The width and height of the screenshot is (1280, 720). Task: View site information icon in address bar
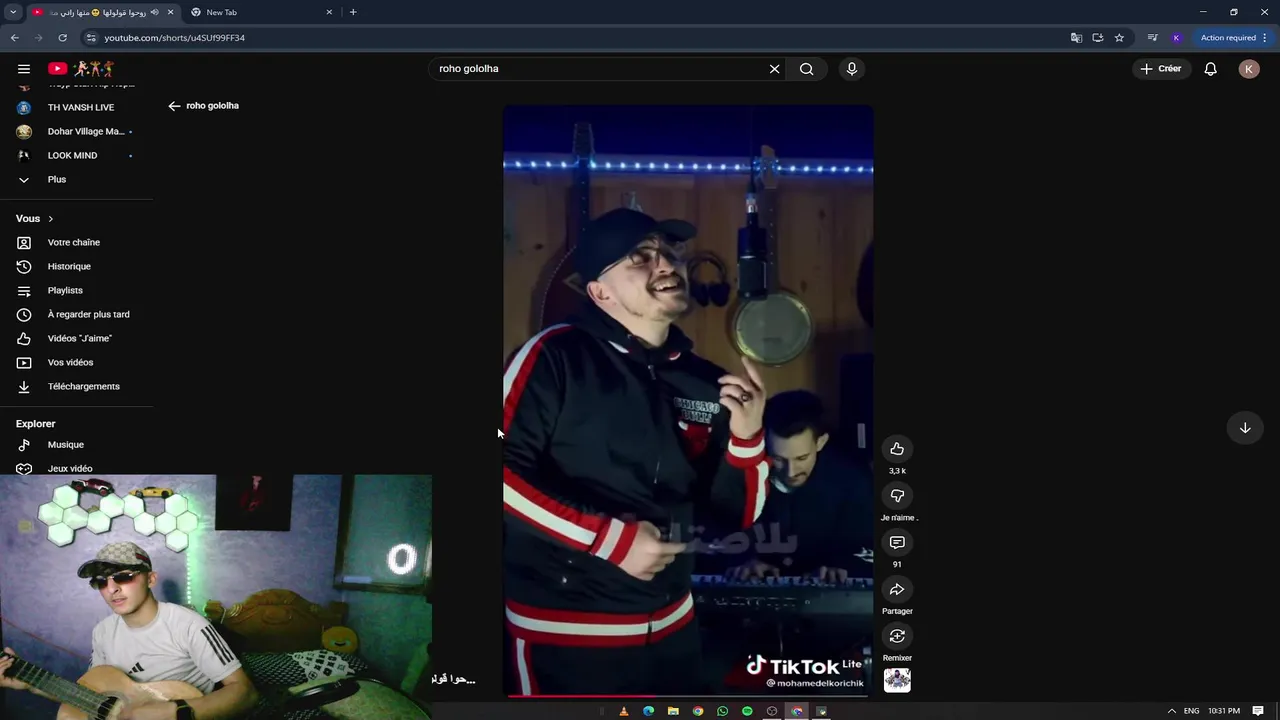point(91,38)
